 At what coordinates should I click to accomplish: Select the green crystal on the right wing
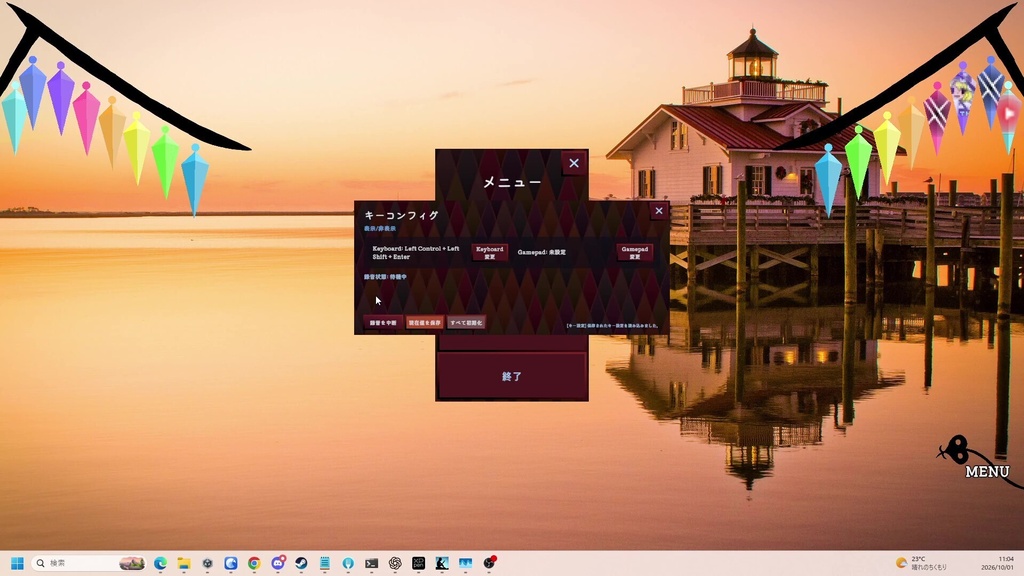(858, 160)
